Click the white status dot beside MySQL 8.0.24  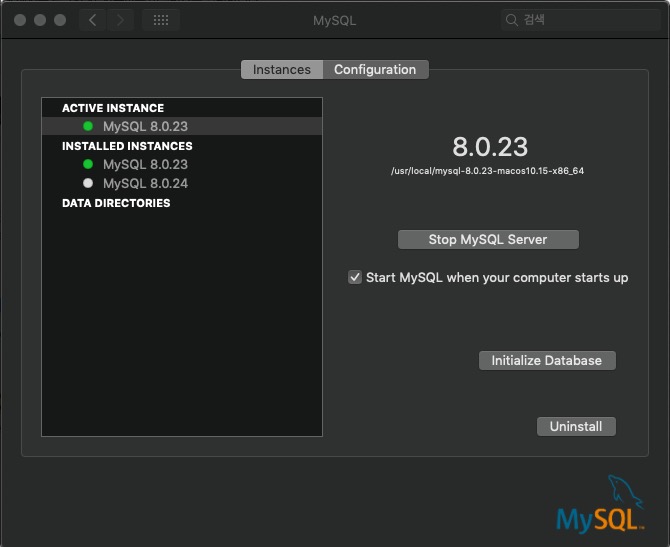click(x=88, y=183)
